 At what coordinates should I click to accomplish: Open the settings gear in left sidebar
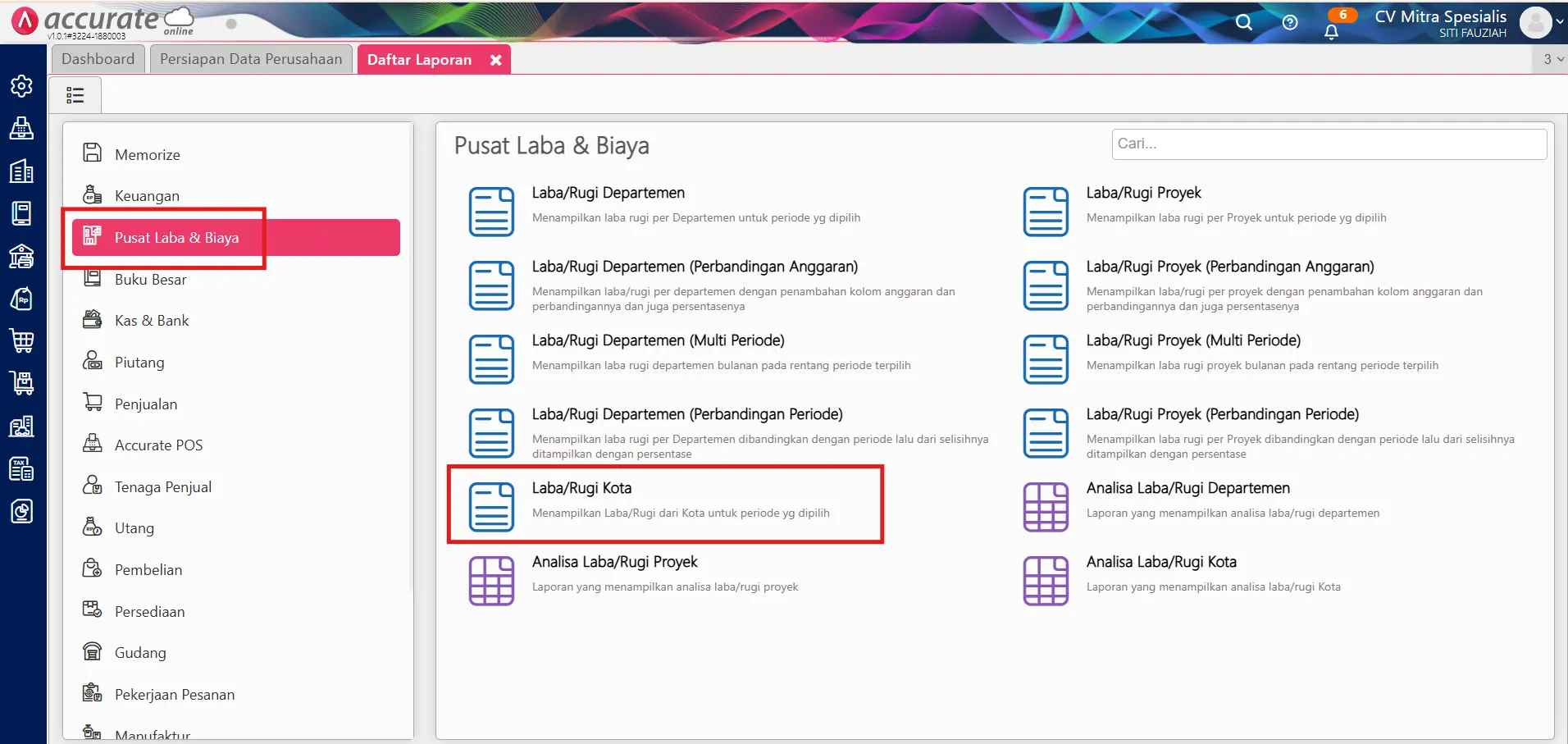click(21, 86)
